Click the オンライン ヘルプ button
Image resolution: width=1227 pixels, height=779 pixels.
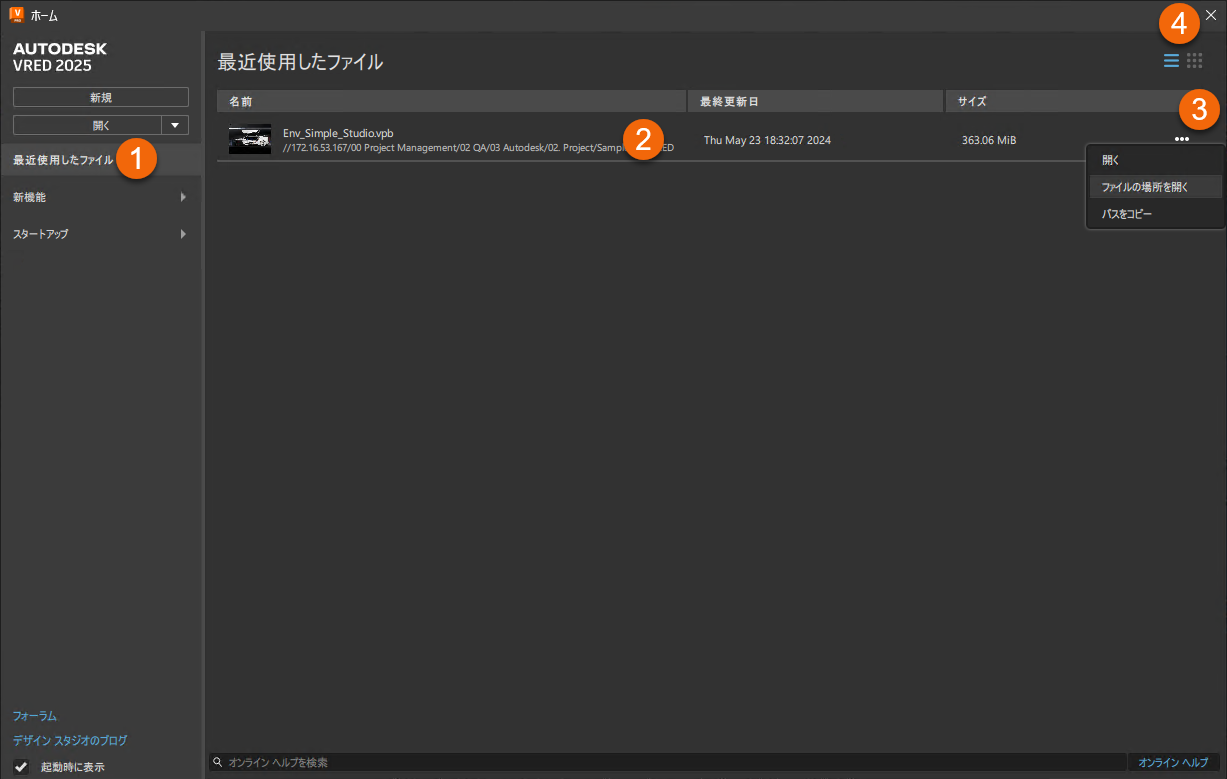1173,762
